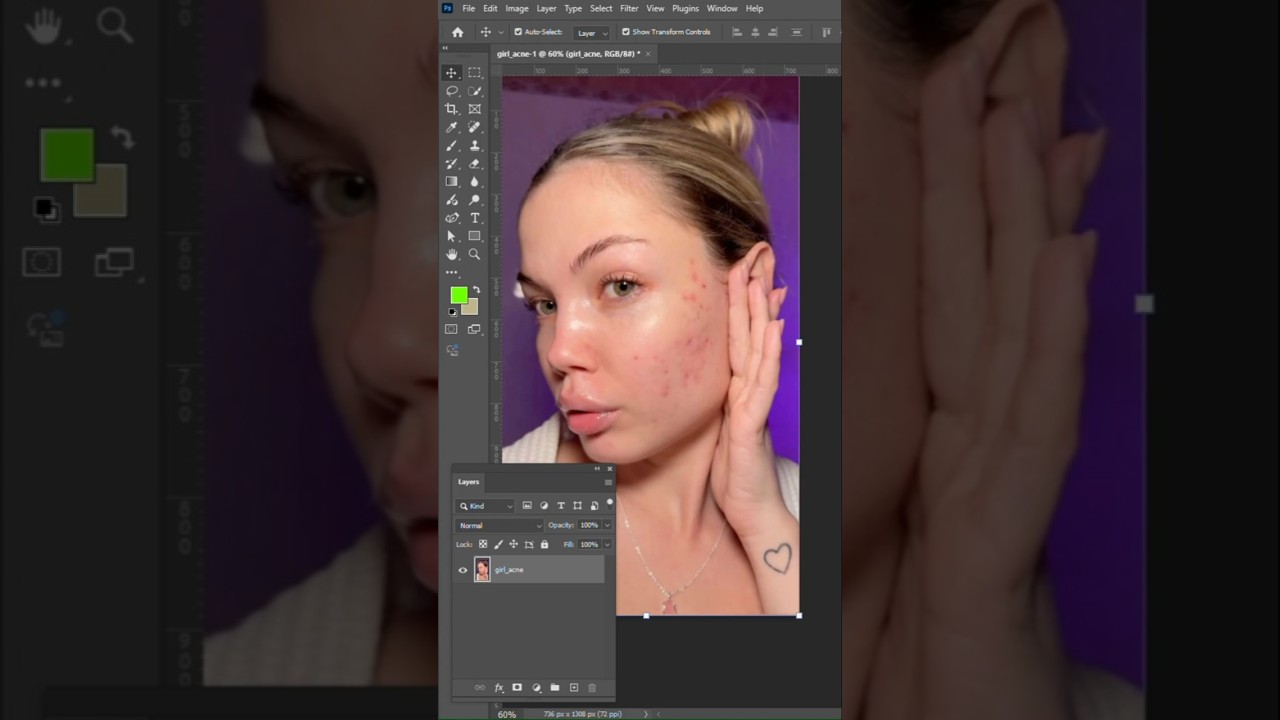This screenshot has height=720, width=1280.
Task: Toggle lock all for the layer
Action: click(544, 545)
